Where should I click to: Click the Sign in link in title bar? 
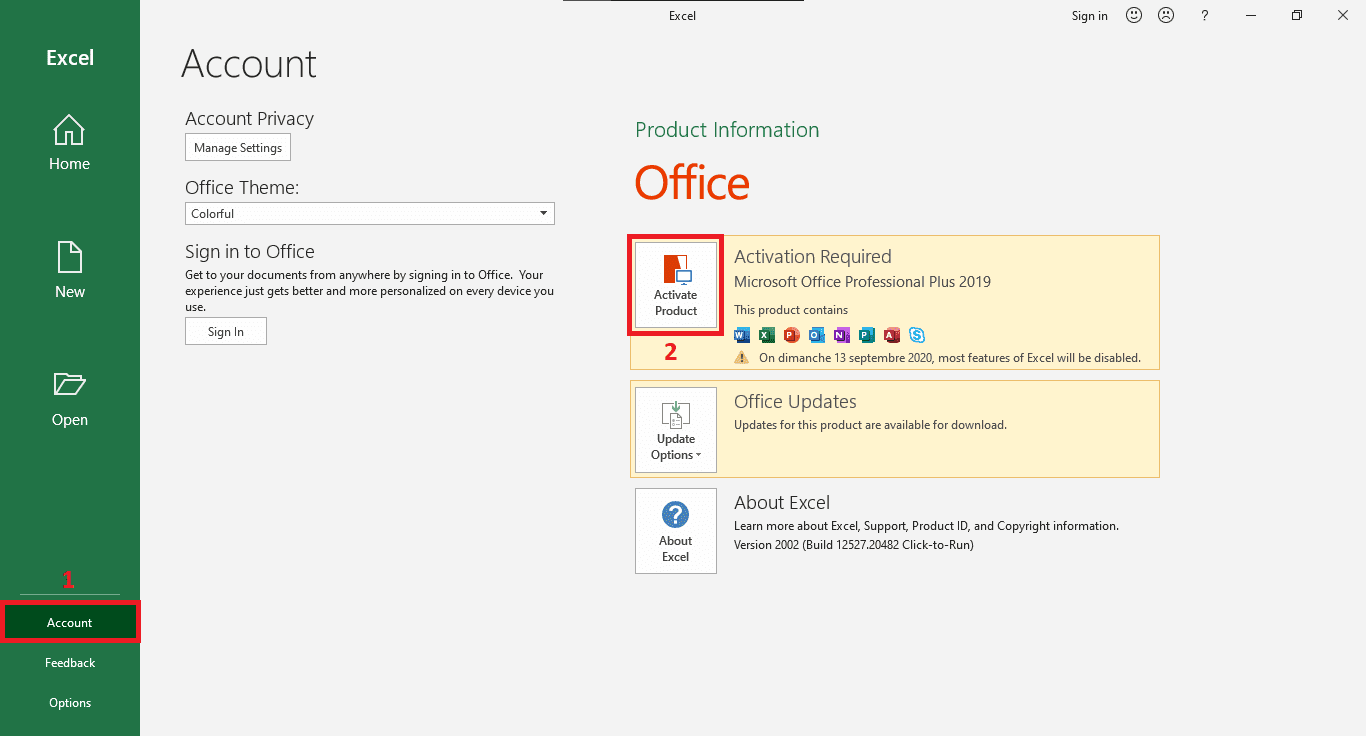pos(1089,16)
